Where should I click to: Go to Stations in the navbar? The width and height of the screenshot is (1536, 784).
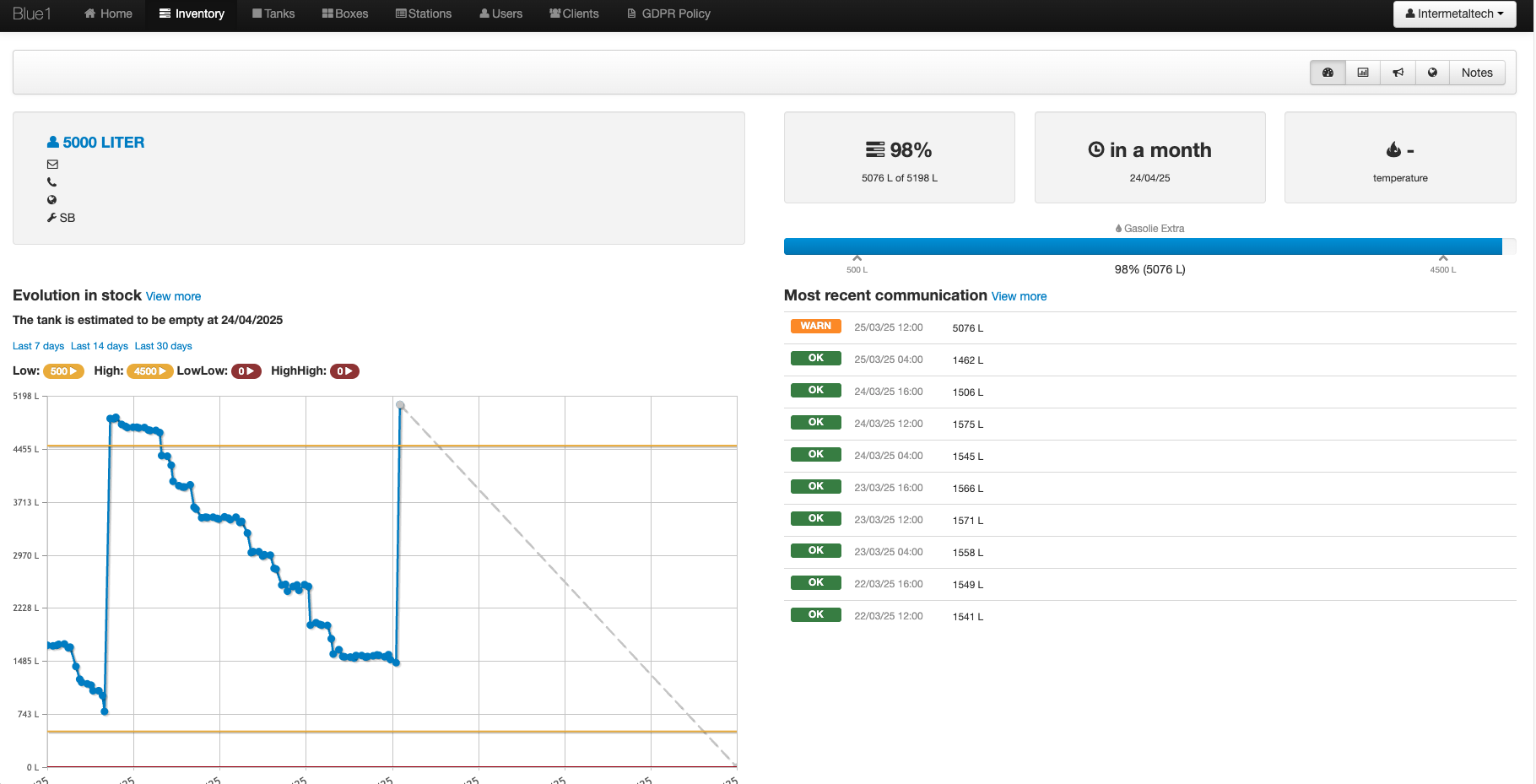pos(424,14)
